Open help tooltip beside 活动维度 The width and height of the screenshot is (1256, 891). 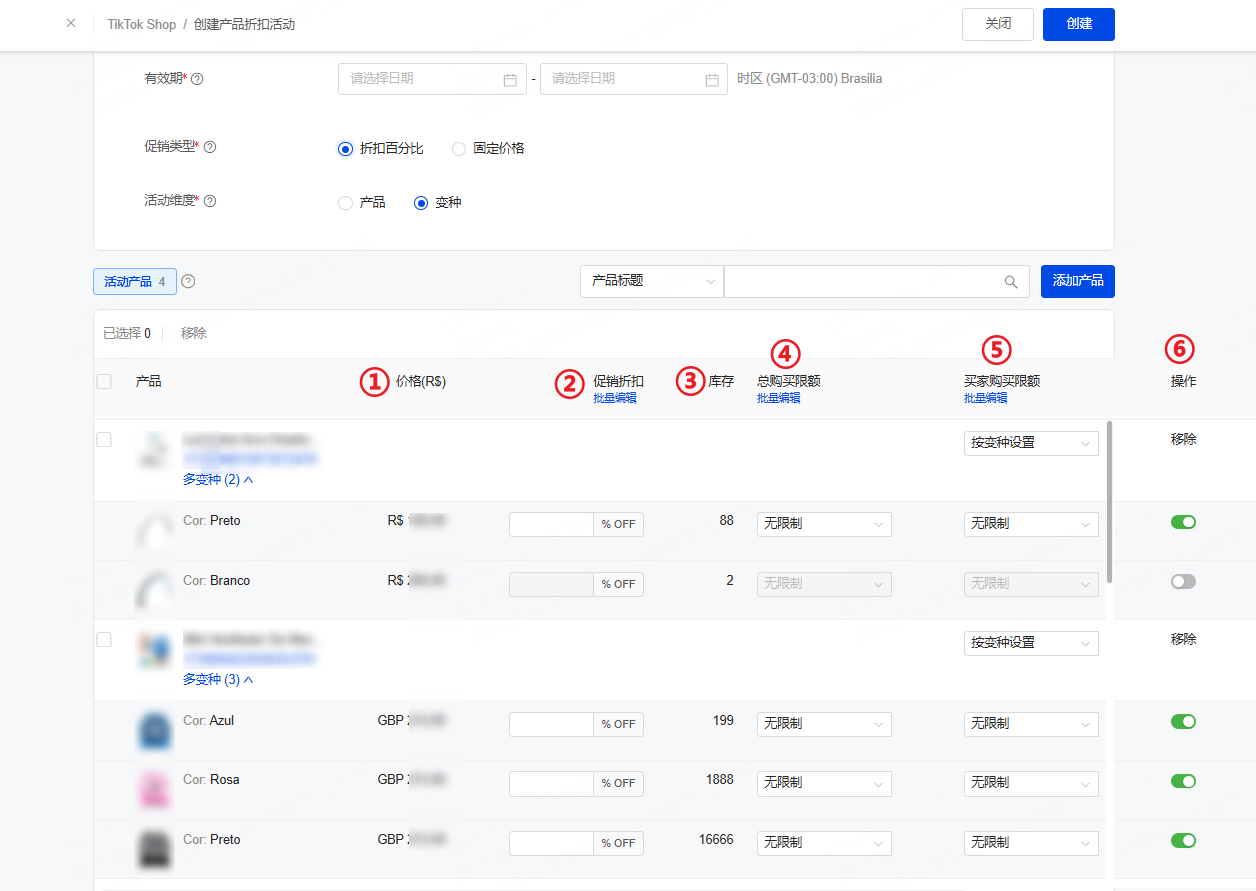(210, 201)
